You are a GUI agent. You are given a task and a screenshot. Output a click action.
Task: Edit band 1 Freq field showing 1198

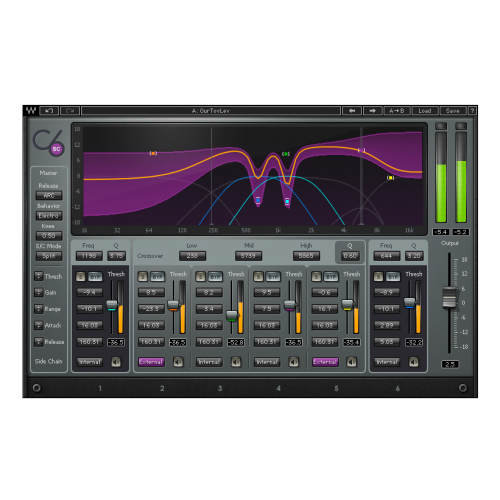[89, 256]
